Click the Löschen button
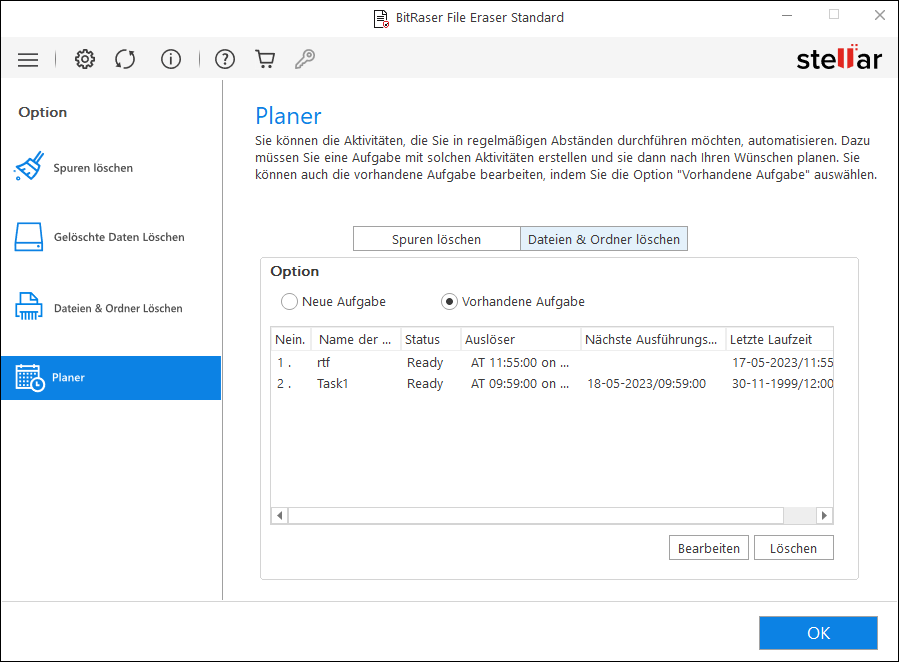The width and height of the screenshot is (899, 662). (x=794, y=548)
